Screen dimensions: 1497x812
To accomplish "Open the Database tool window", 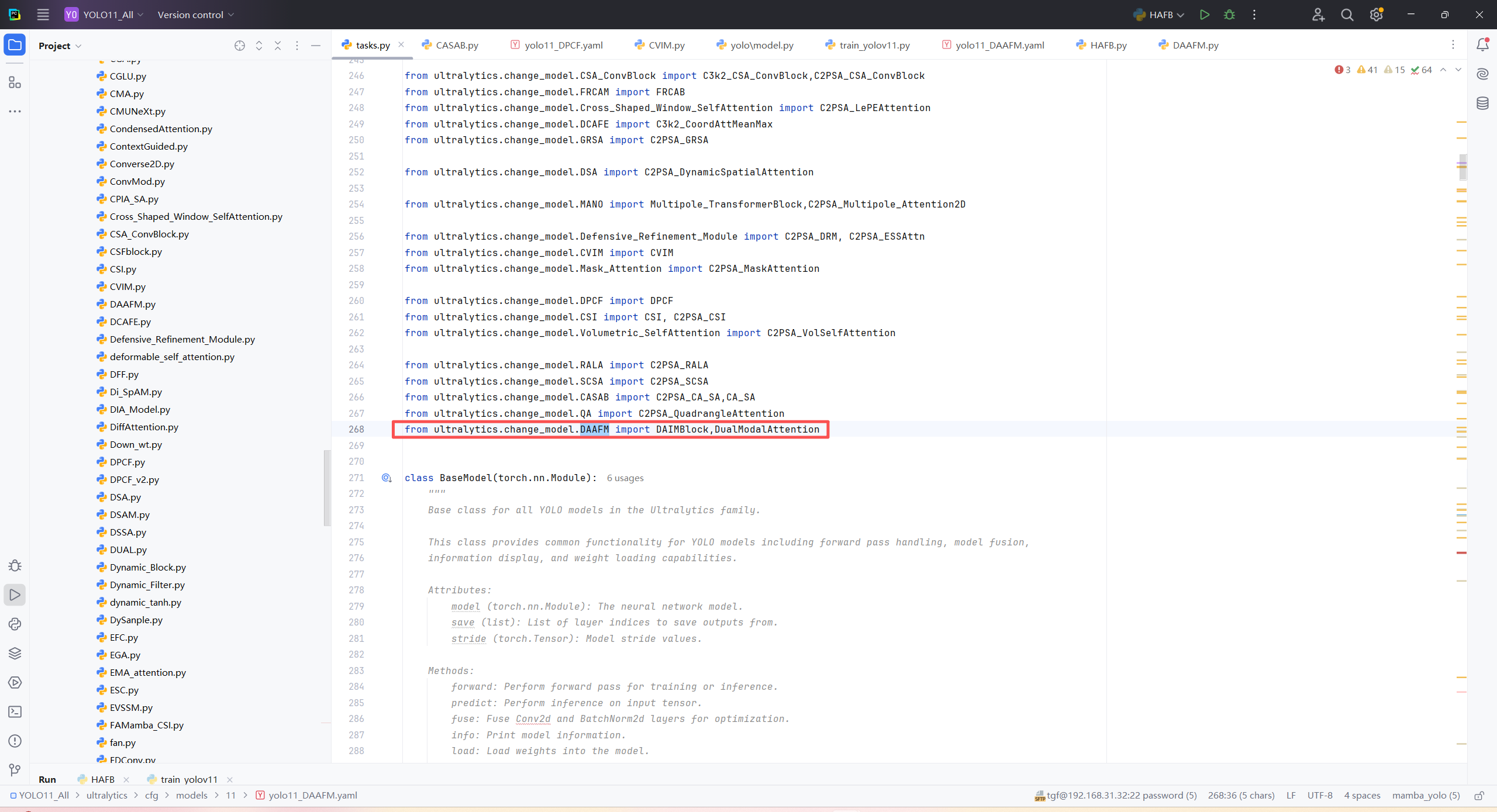I will pos(1482,103).
